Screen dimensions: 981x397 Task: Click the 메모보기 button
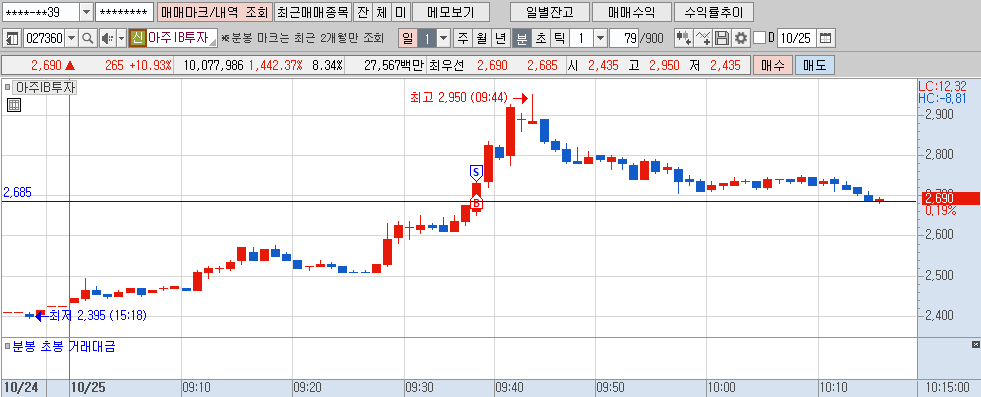(451, 12)
